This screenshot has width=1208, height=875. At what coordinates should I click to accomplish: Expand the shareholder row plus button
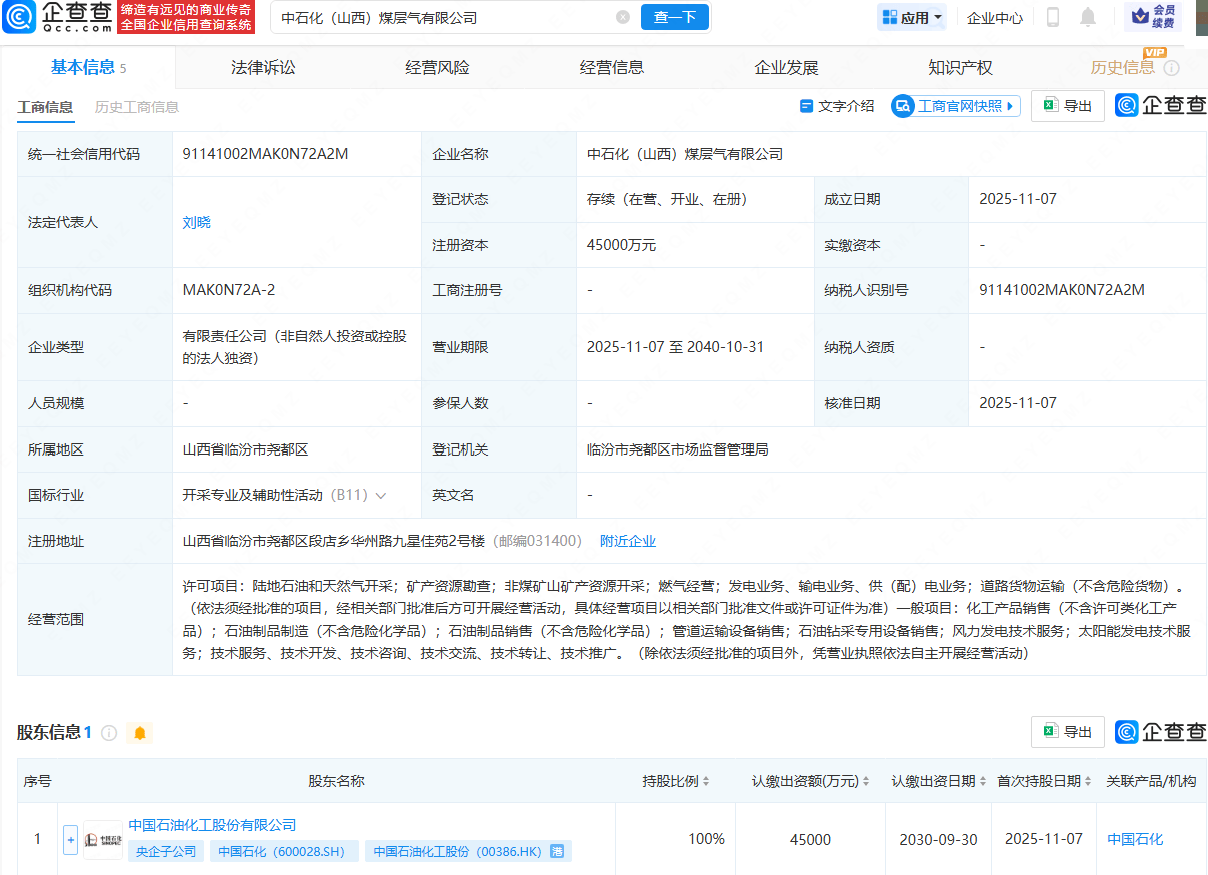coord(70,839)
